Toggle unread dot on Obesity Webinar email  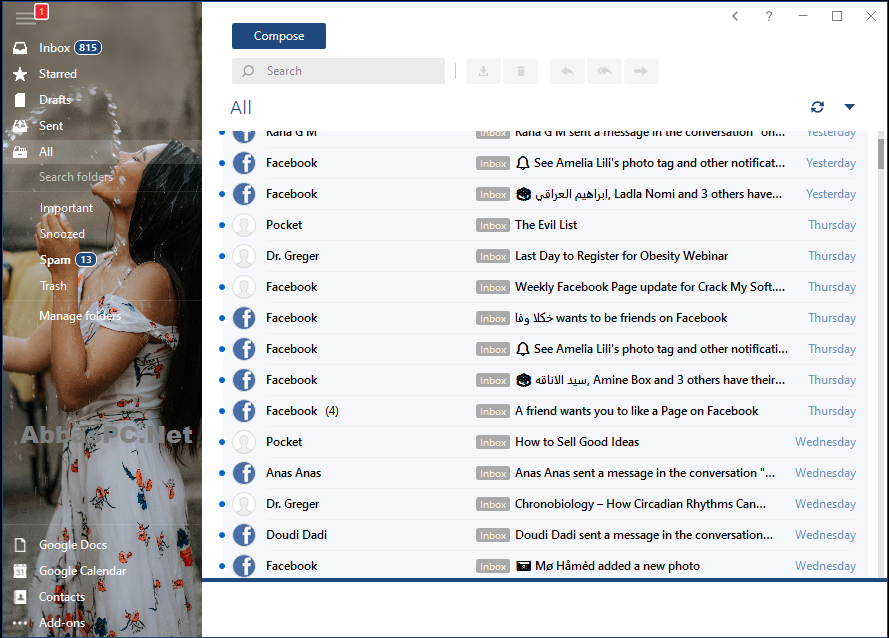(x=222, y=256)
